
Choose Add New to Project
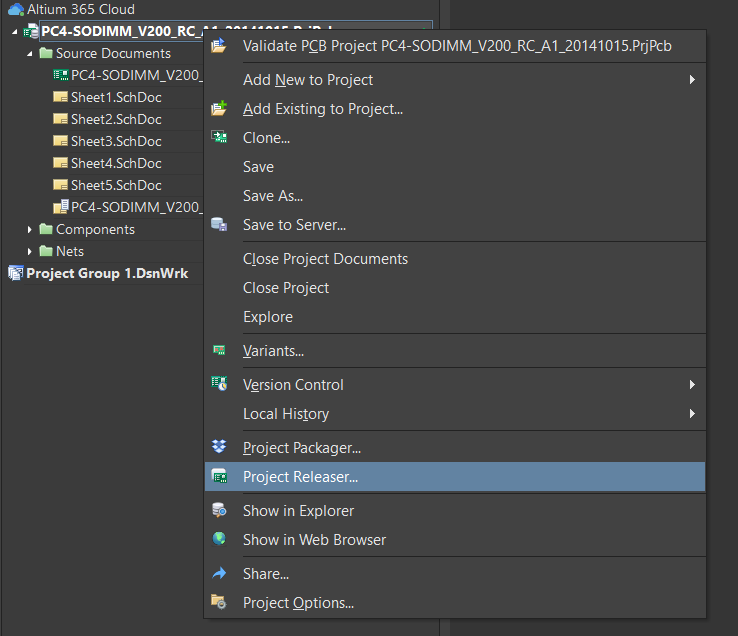coord(455,80)
